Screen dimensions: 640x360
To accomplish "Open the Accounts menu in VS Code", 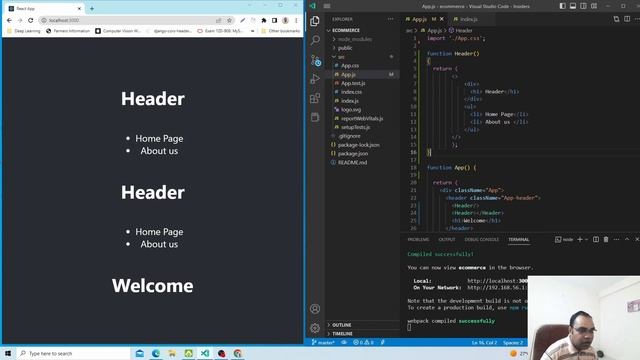I will (x=315, y=309).
